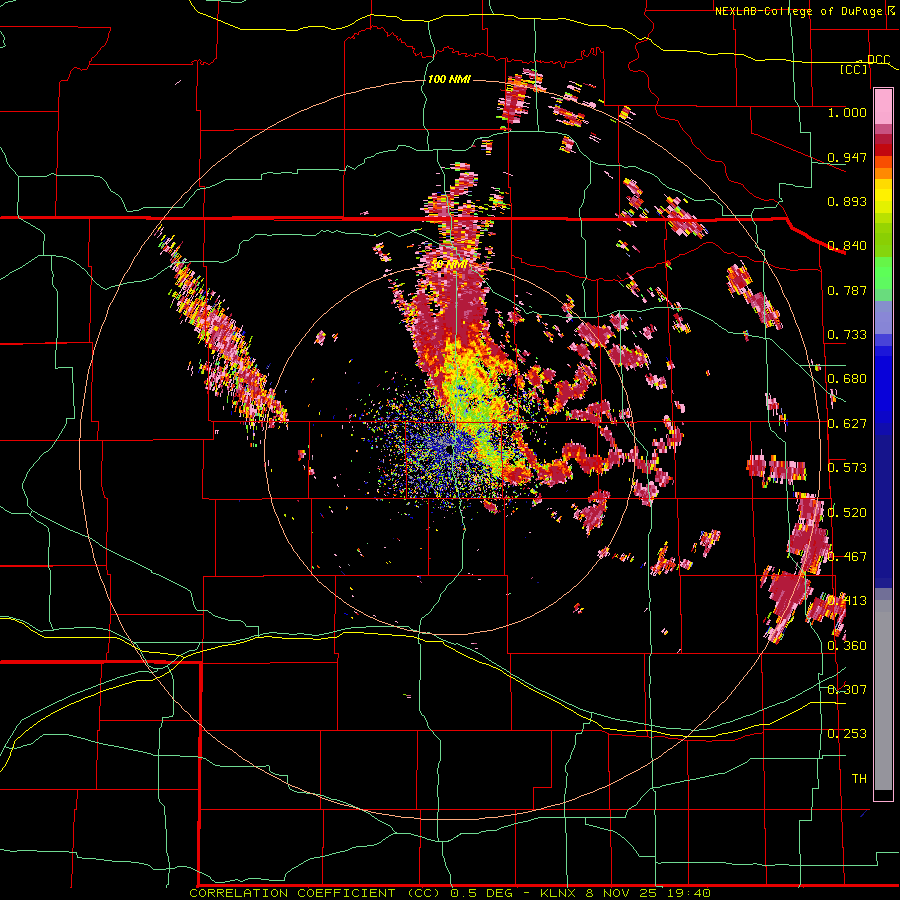The height and width of the screenshot is (900, 900).
Task: Click the Correlation Coefficient caption at the bottom
Action: pos(451,893)
